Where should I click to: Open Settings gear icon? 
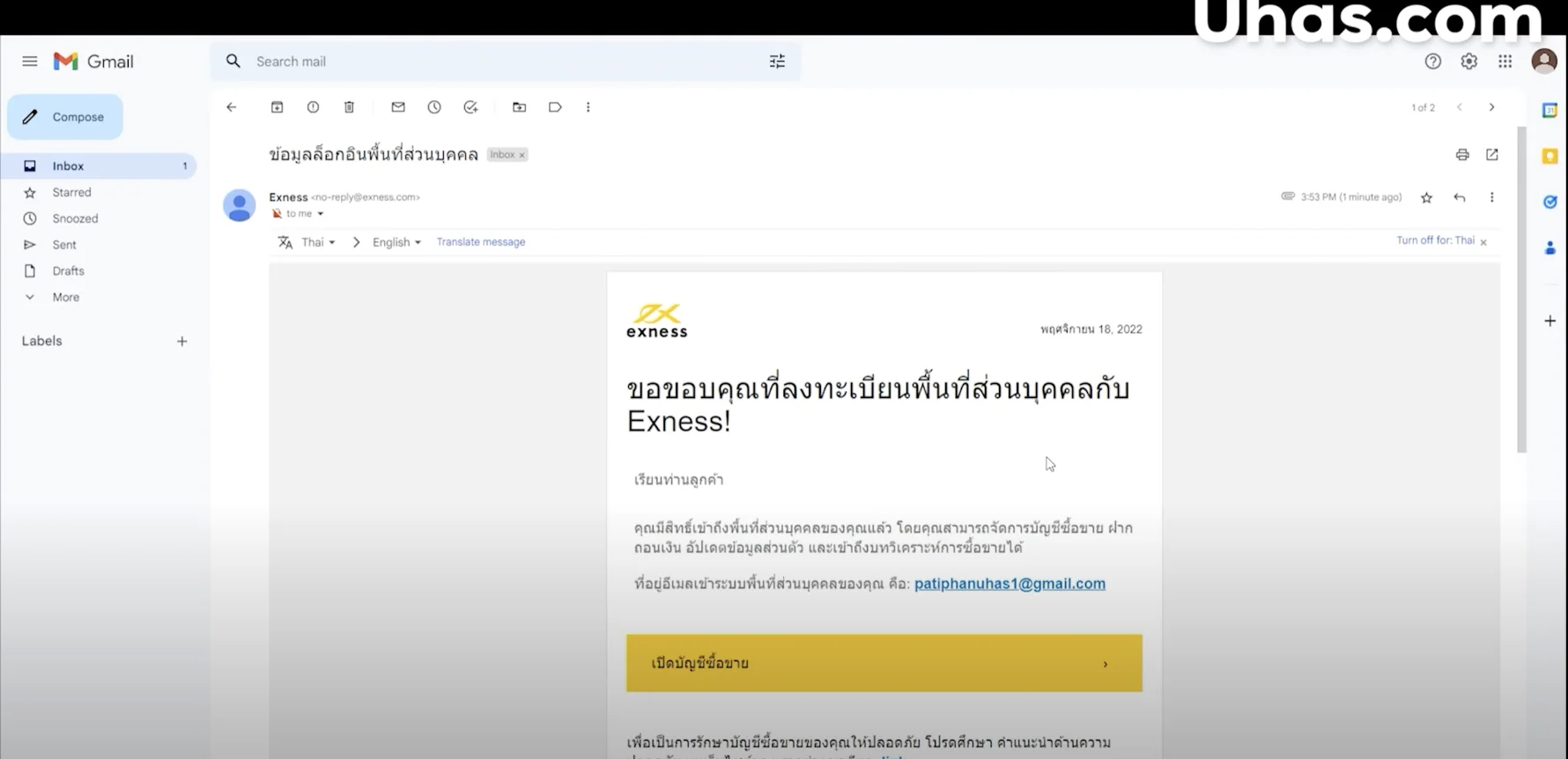[x=1469, y=62]
